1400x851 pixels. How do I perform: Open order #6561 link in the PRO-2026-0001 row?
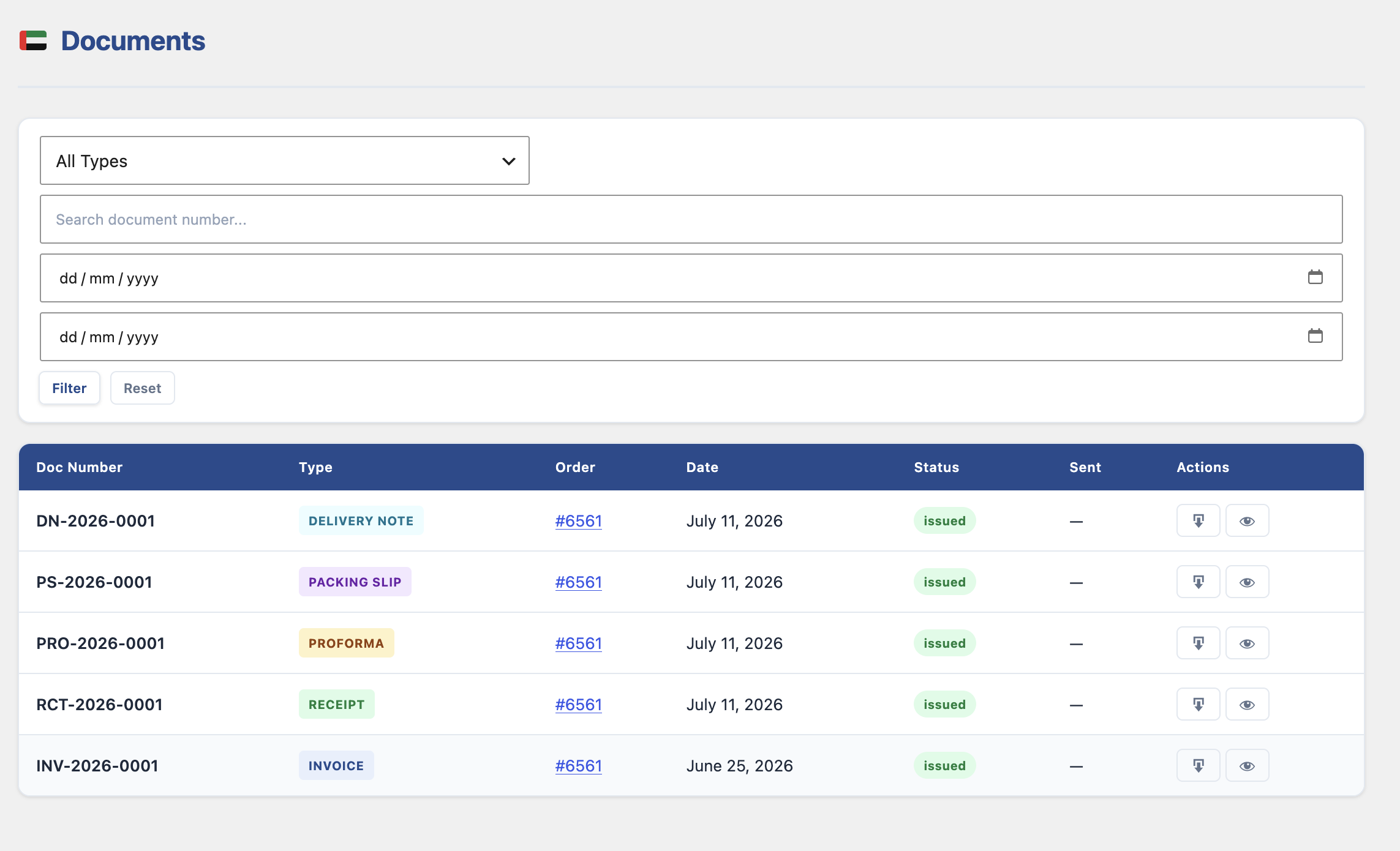[578, 643]
